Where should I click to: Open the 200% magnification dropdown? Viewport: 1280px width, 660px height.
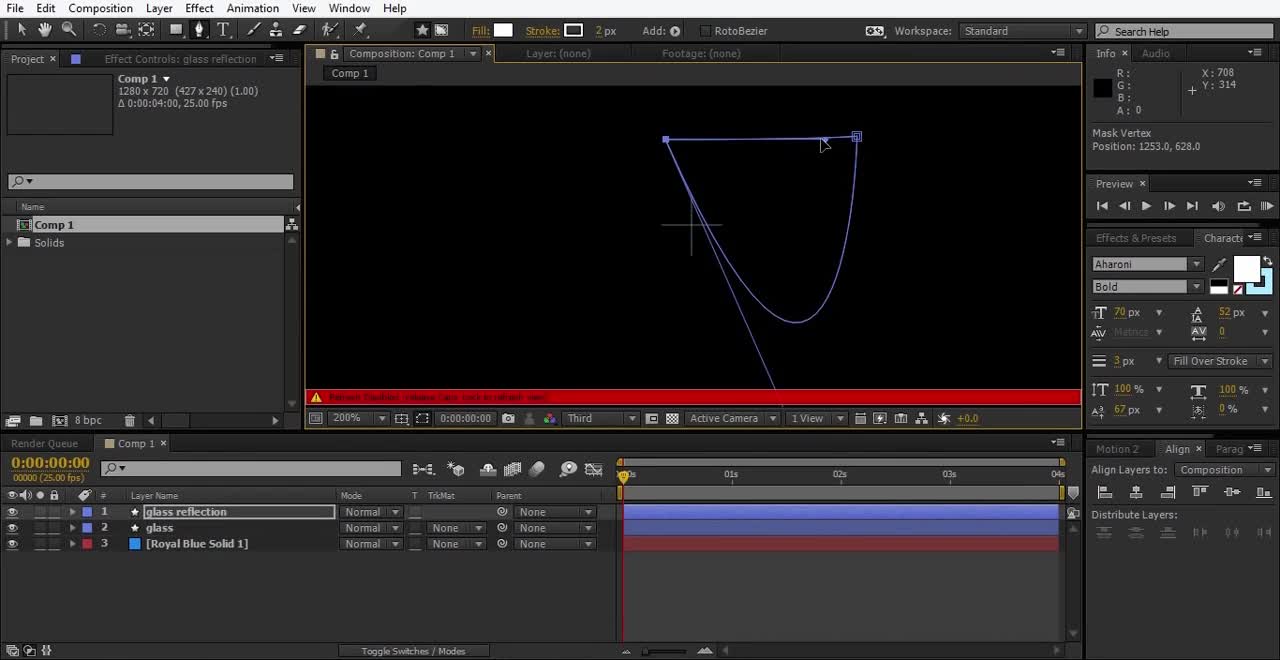(359, 418)
